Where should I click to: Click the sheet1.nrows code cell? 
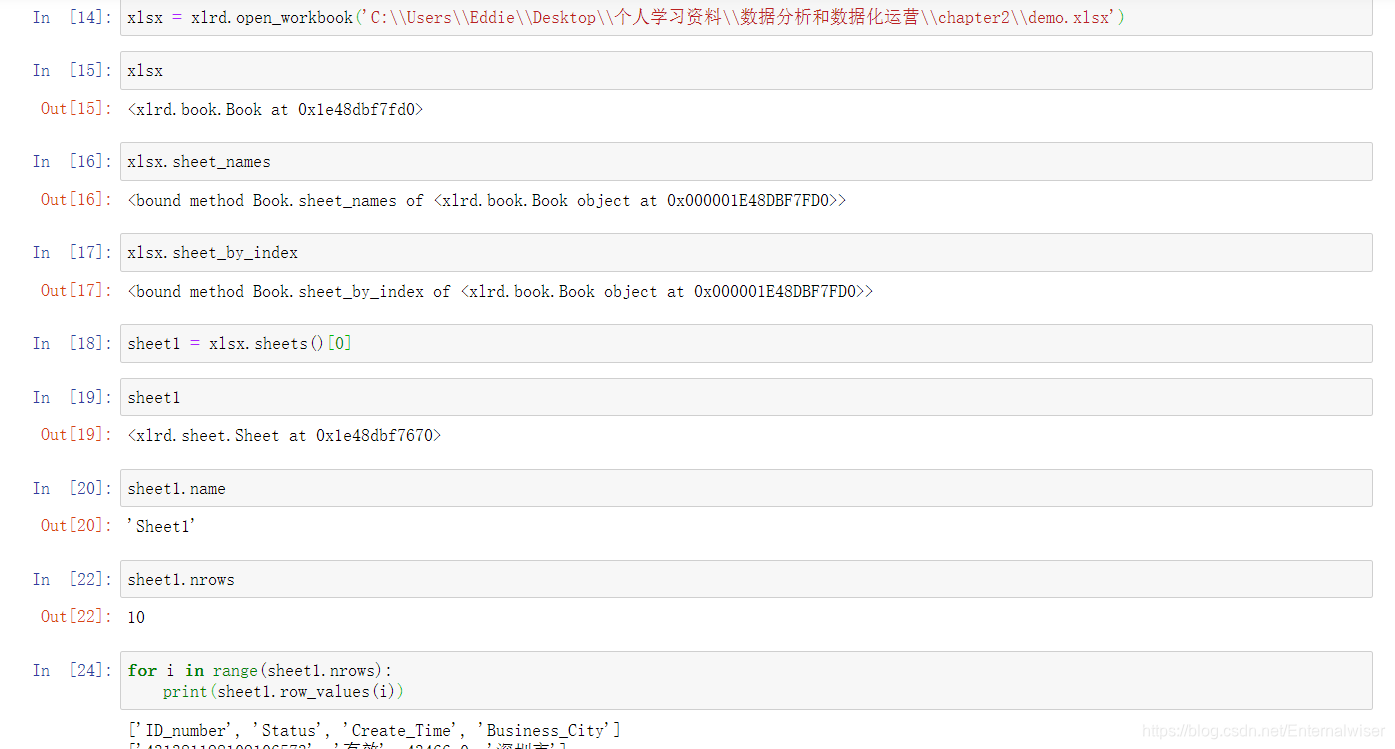pos(746,579)
